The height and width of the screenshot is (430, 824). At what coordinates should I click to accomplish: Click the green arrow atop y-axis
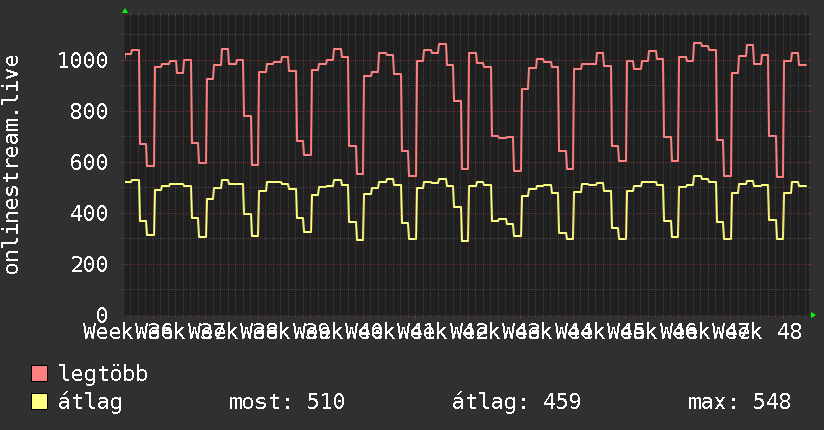point(125,11)
